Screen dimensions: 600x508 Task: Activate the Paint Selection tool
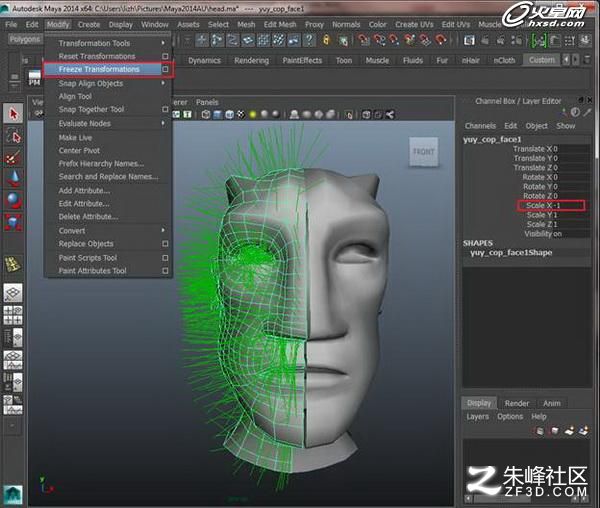click(13, 158)
